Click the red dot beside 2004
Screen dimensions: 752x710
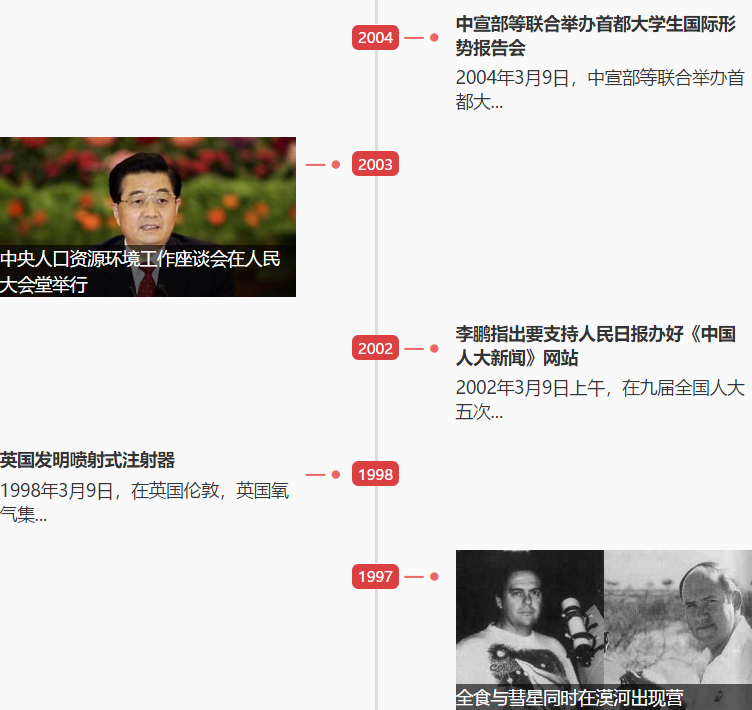434,37
